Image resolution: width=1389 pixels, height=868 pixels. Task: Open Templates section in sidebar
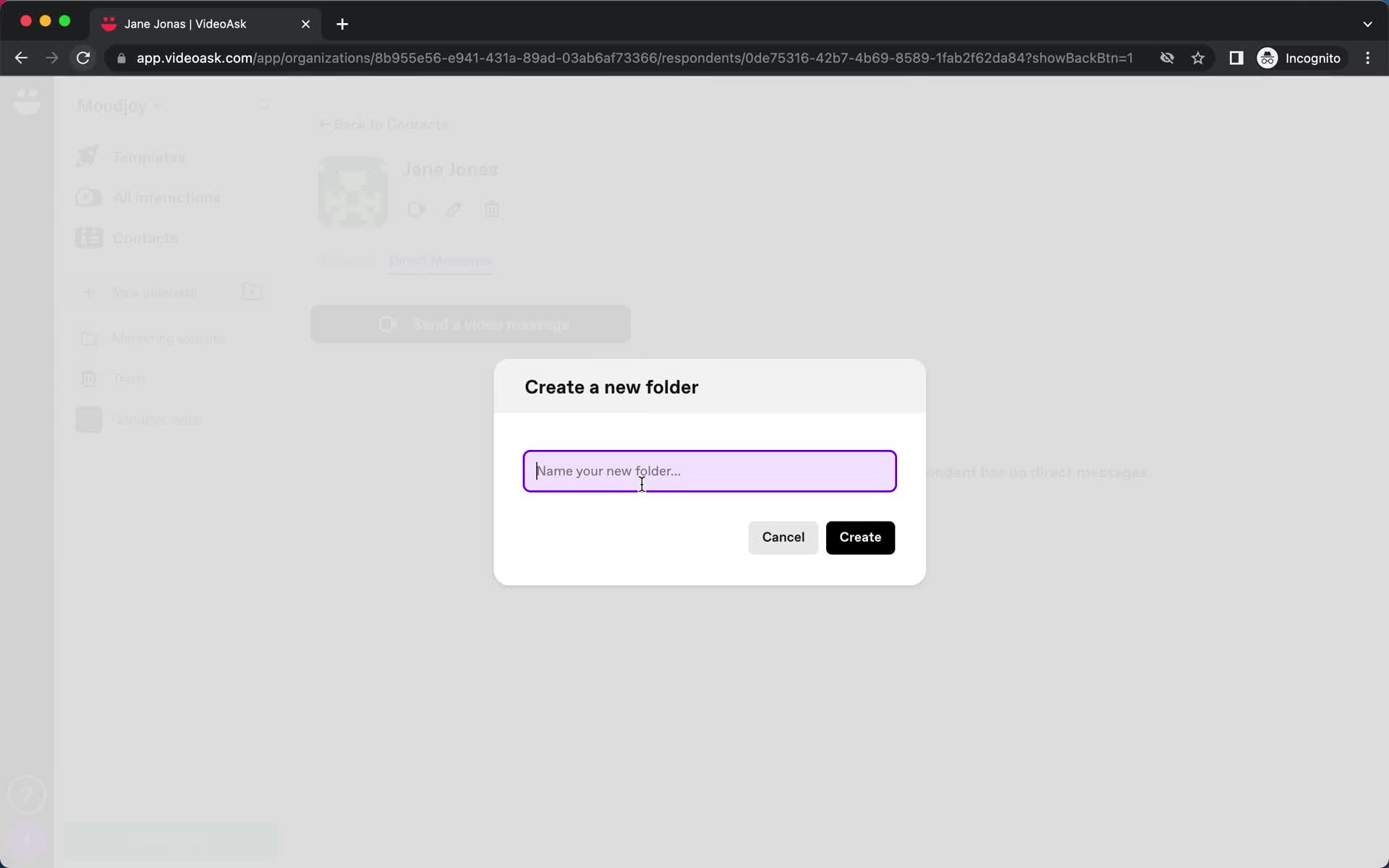click(x=148, y=157)
